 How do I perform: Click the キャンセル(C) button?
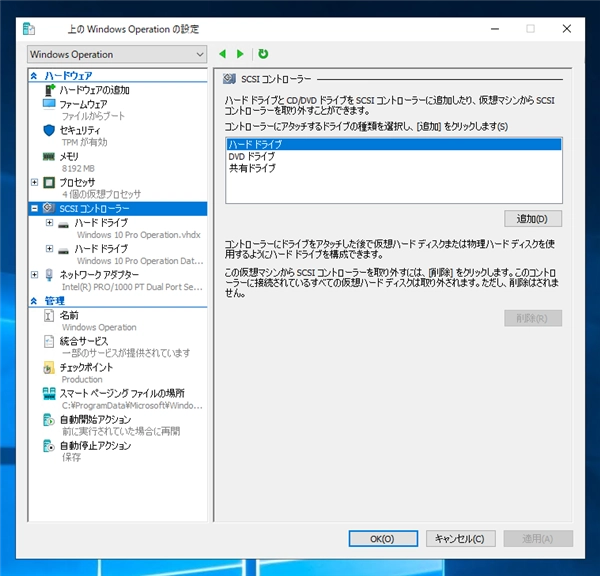(x=461, y=538)
